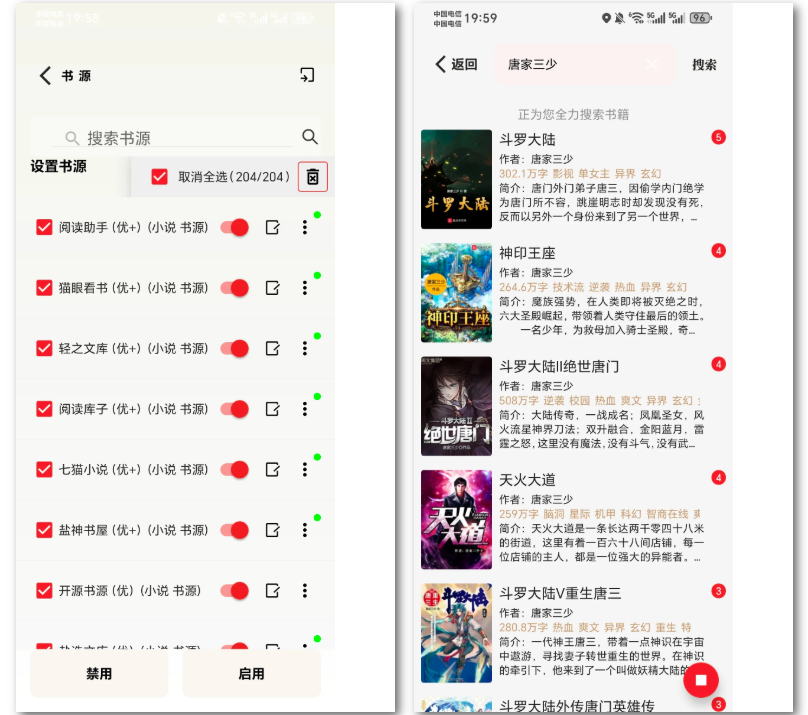Tap the 启用 button

pos(251,673)
